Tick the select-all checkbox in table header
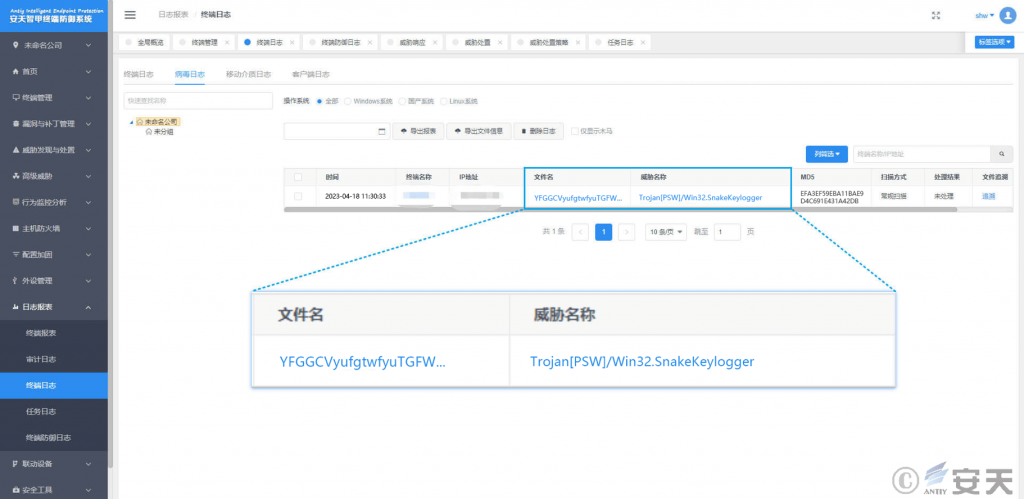This screenshot has width=1024, height=499. click(298, 177)
